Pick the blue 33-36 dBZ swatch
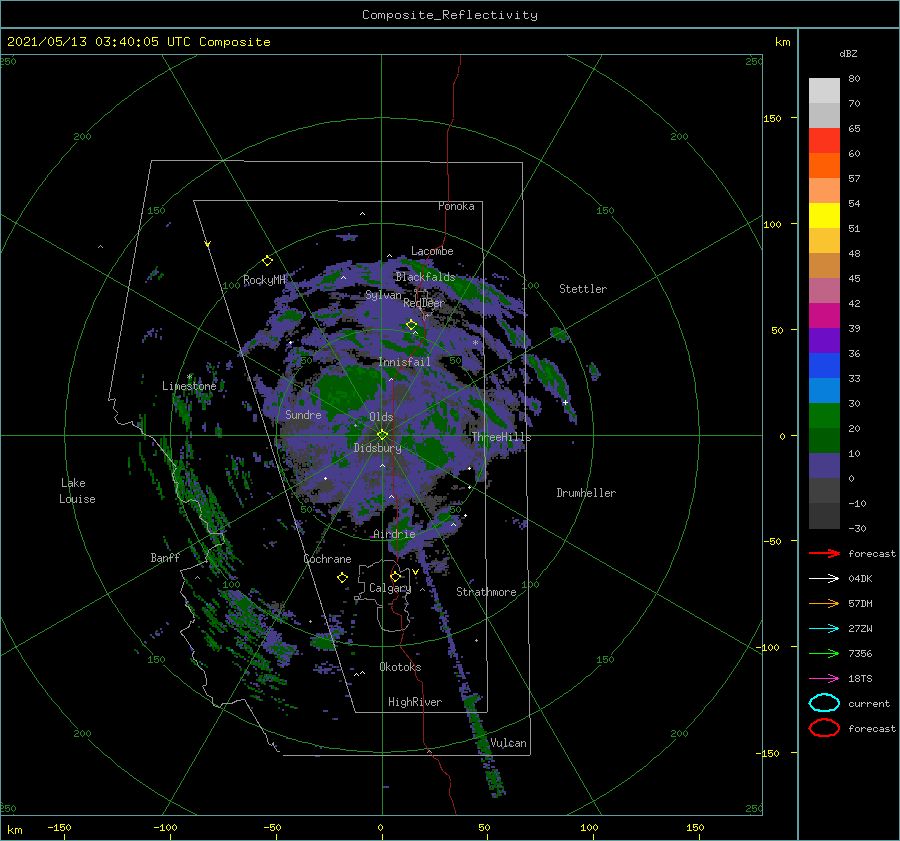The width and height of the screenshot is (900, 841). point(824,366)
